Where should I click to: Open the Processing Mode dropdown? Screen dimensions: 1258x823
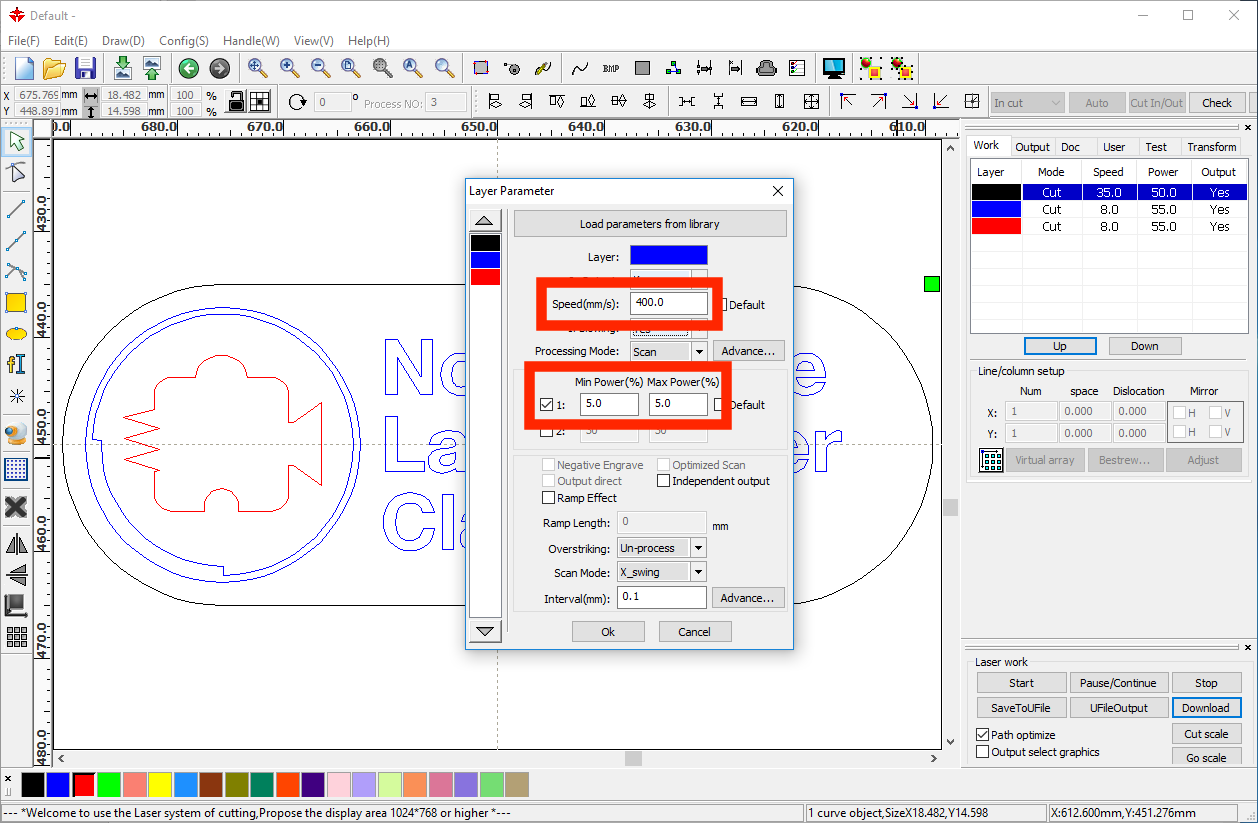(x=699, y=352)
